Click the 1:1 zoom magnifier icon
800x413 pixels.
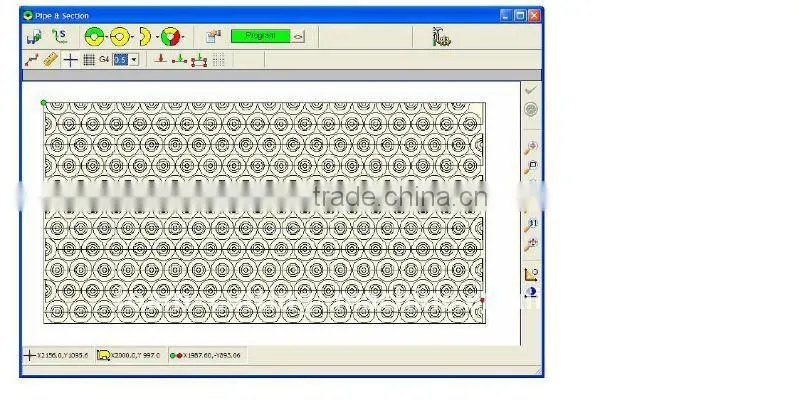[x=531, y=225]
